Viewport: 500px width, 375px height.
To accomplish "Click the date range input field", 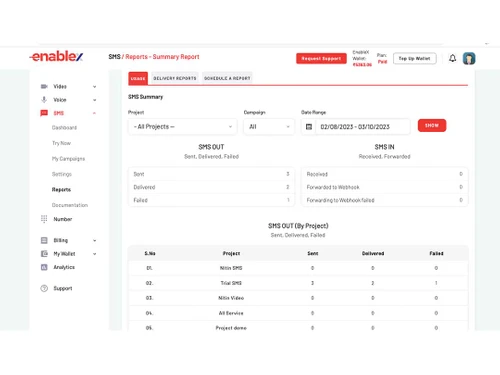I will (x=362, y=127).
